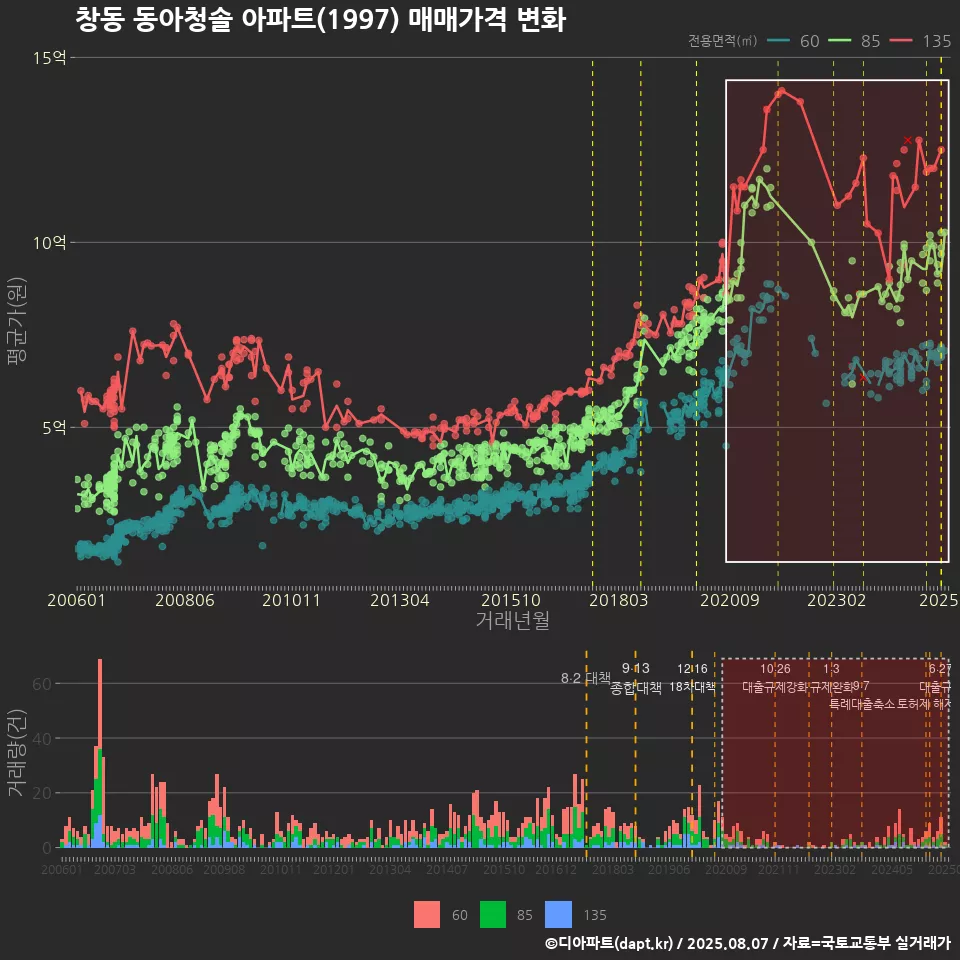
Task: Click the '18차대책' annotation label
Action: (x=692, y=687)
